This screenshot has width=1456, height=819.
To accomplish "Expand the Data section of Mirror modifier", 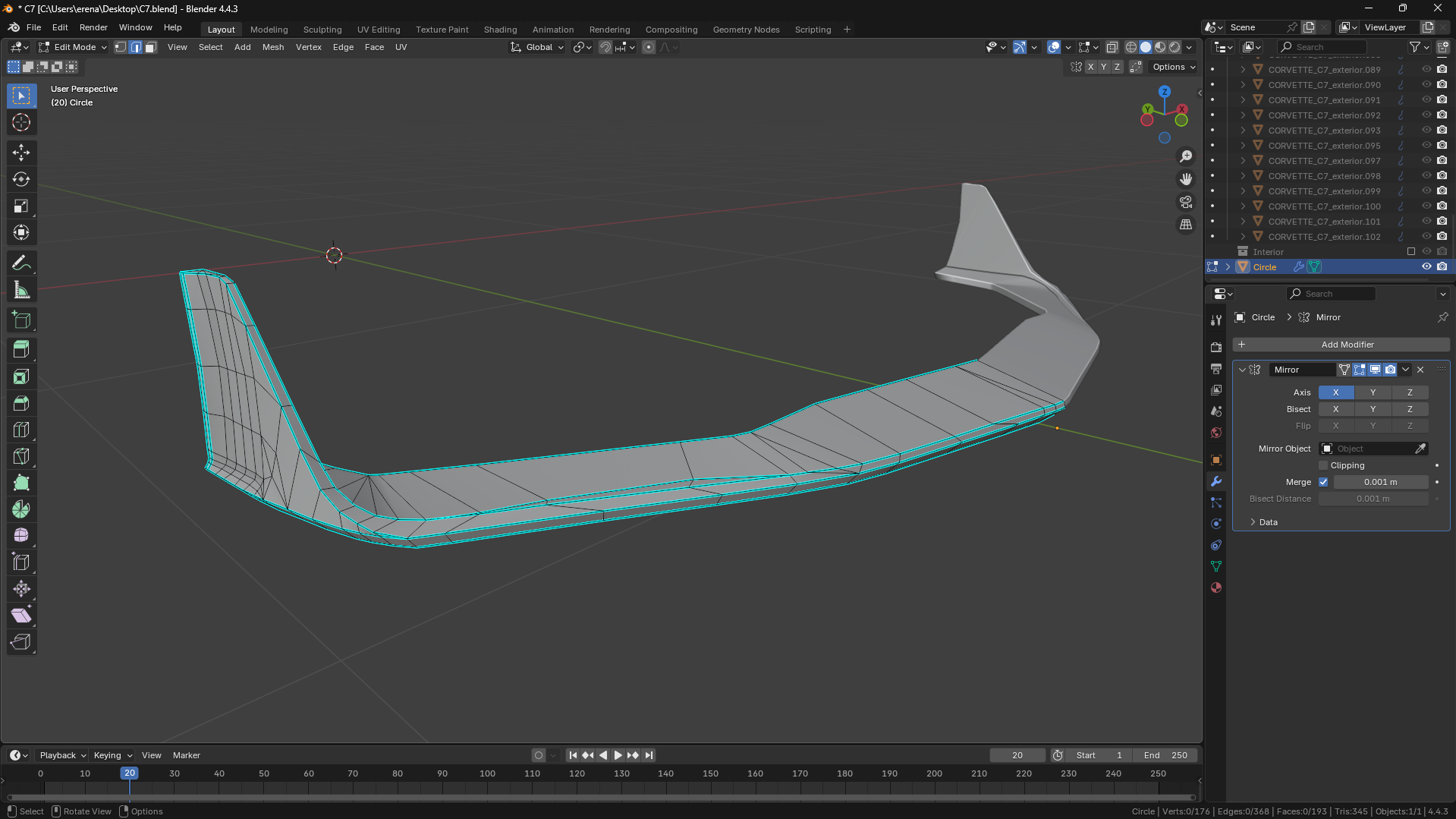I will point(1253,522).
